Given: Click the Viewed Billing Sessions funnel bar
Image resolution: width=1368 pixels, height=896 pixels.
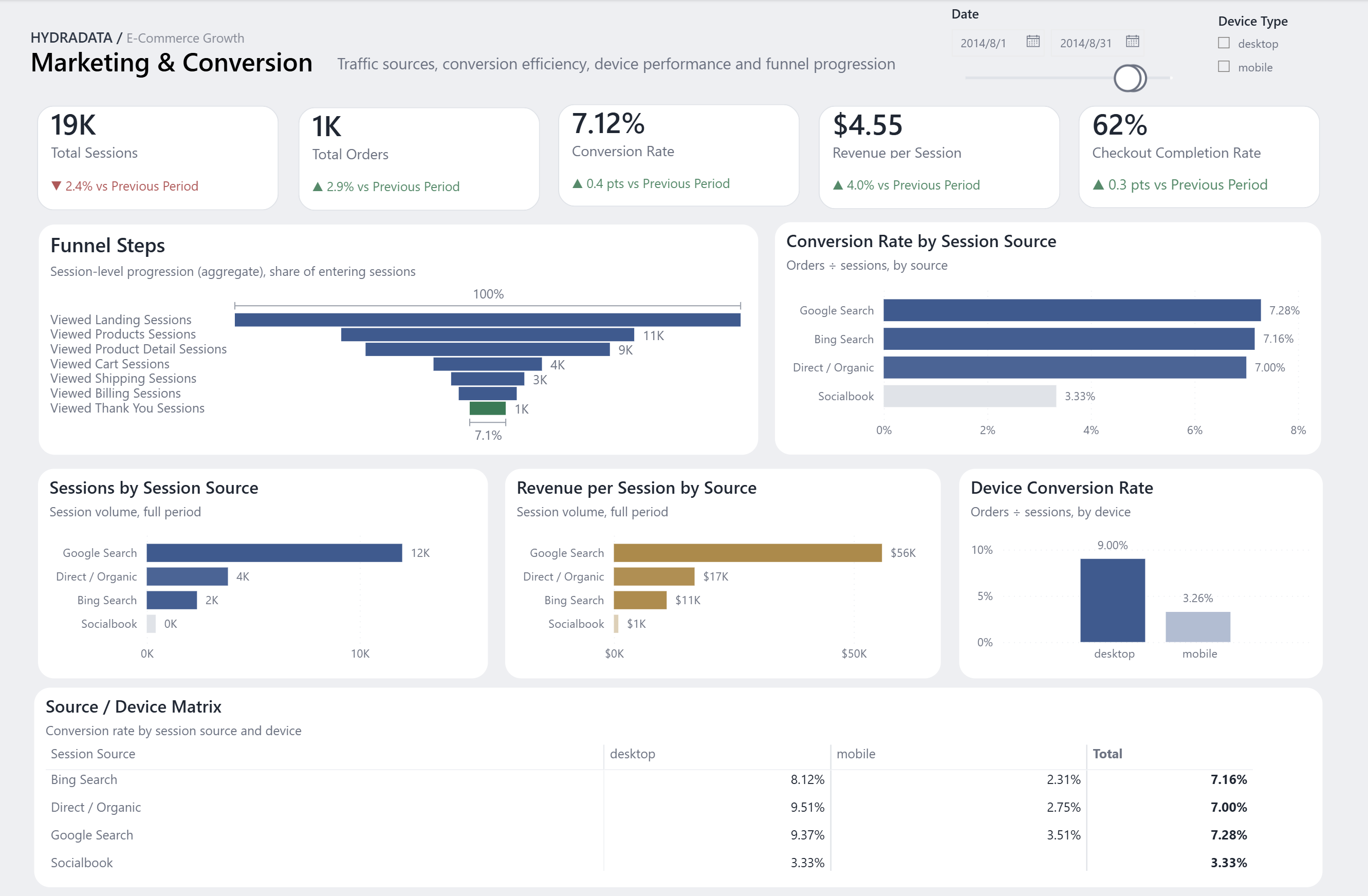Looking at the screenshot, I should pos(487,394).
